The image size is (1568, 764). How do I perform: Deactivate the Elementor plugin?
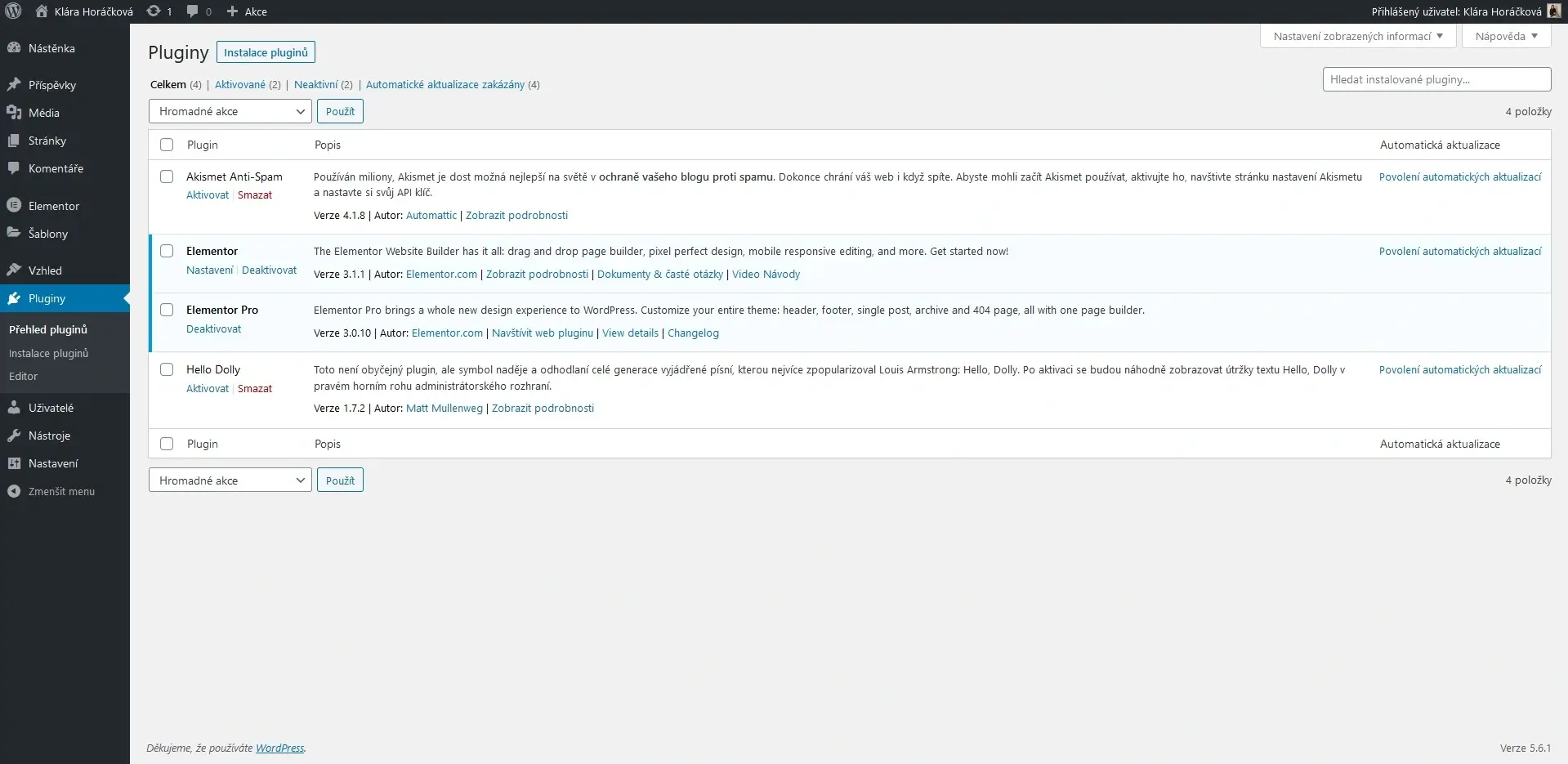pos(270,270)
